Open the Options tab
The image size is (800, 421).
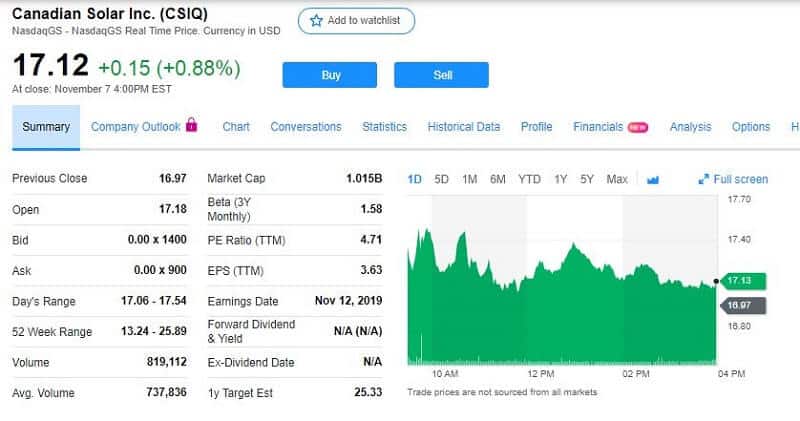751,127
